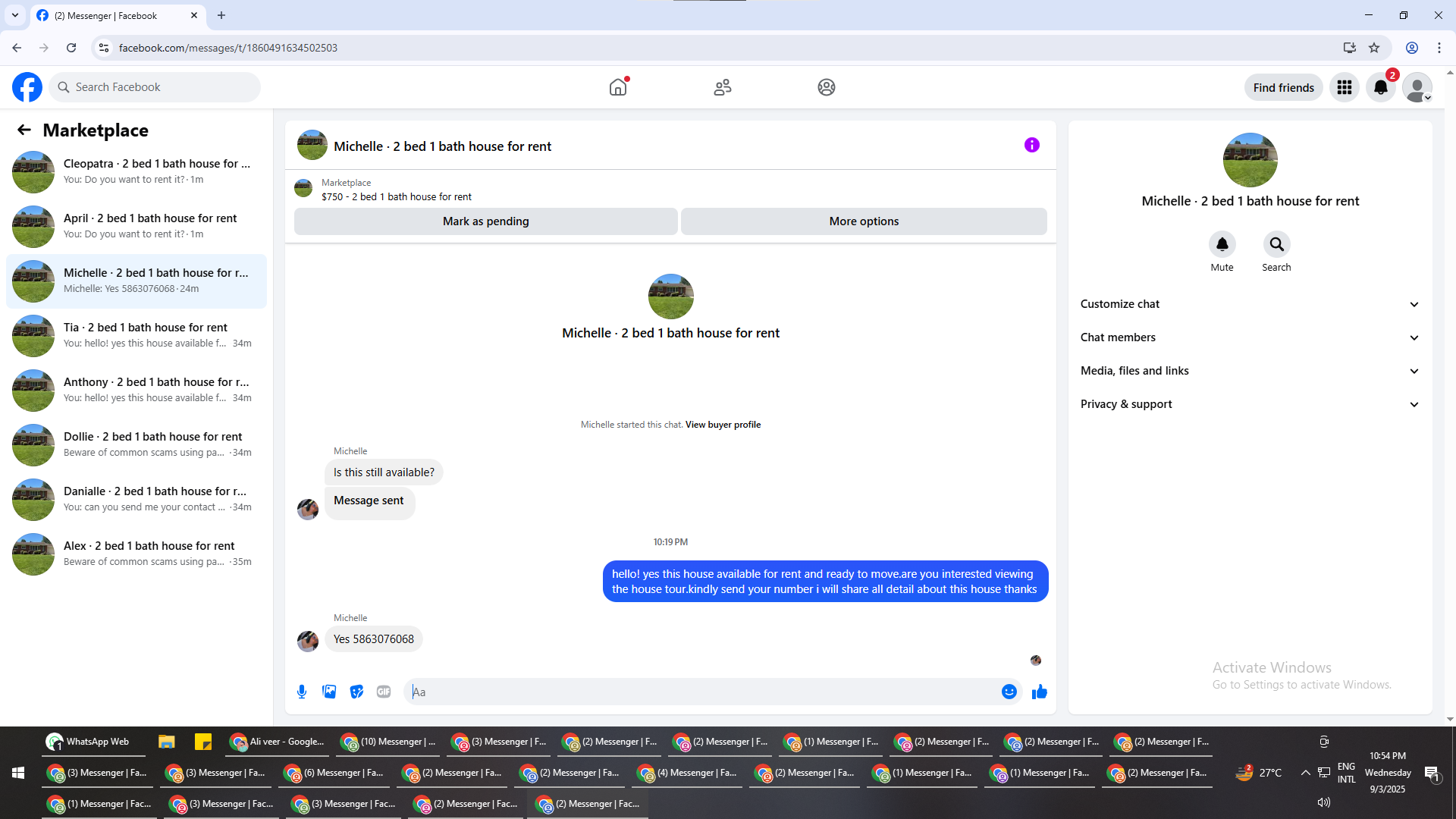Viewport: 1456px width, 819px height.
Task: Open File Explorer from taskbar
Action: (x=167, y=742)
